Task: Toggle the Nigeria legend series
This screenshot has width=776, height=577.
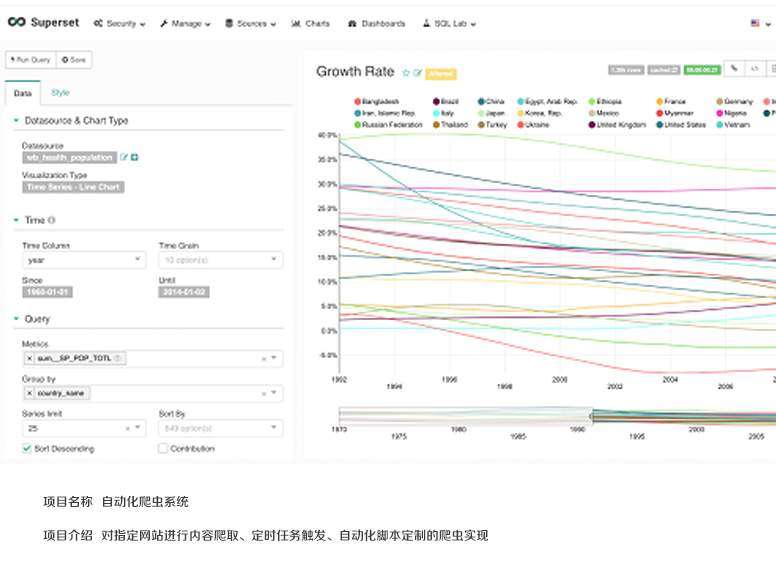Action: [x=731, y=113]
